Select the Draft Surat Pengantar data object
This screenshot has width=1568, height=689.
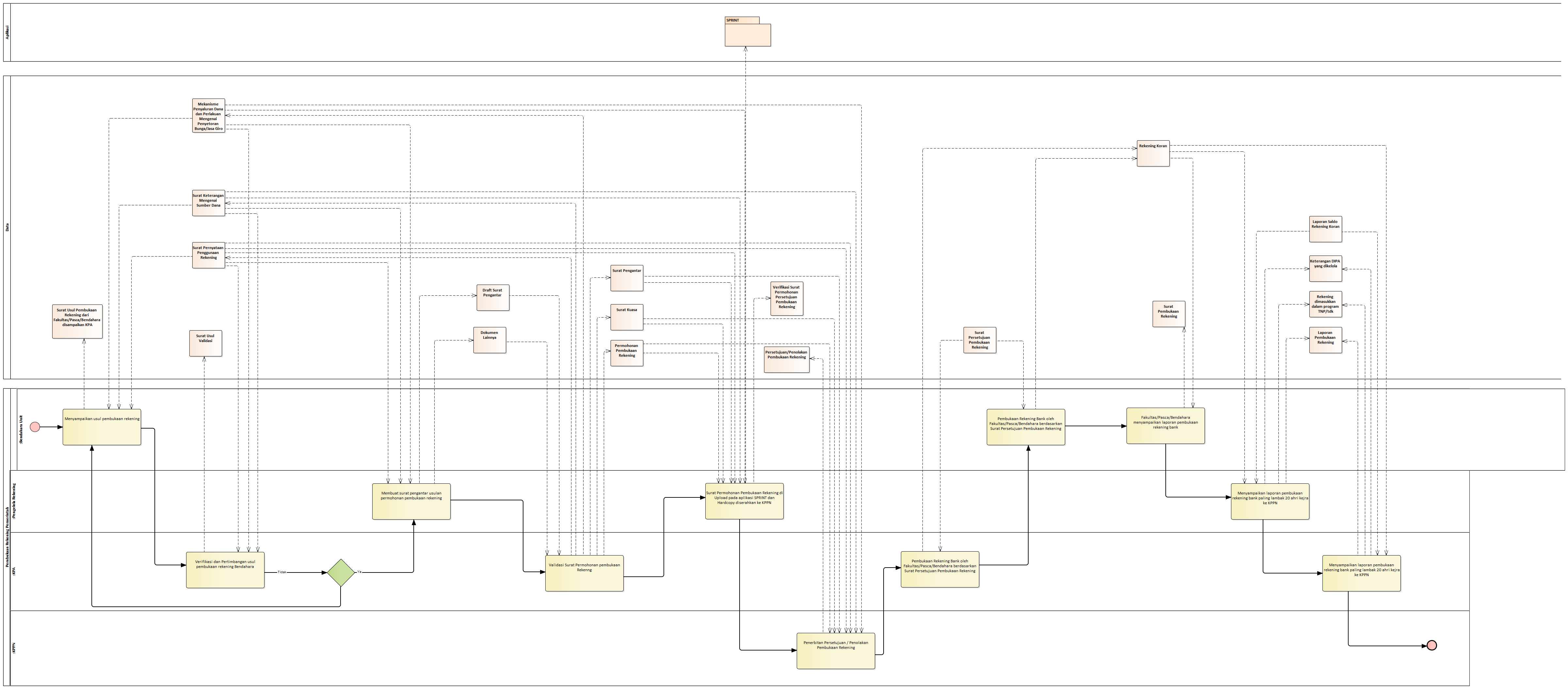pyautogui.click(x=492, y=298)
